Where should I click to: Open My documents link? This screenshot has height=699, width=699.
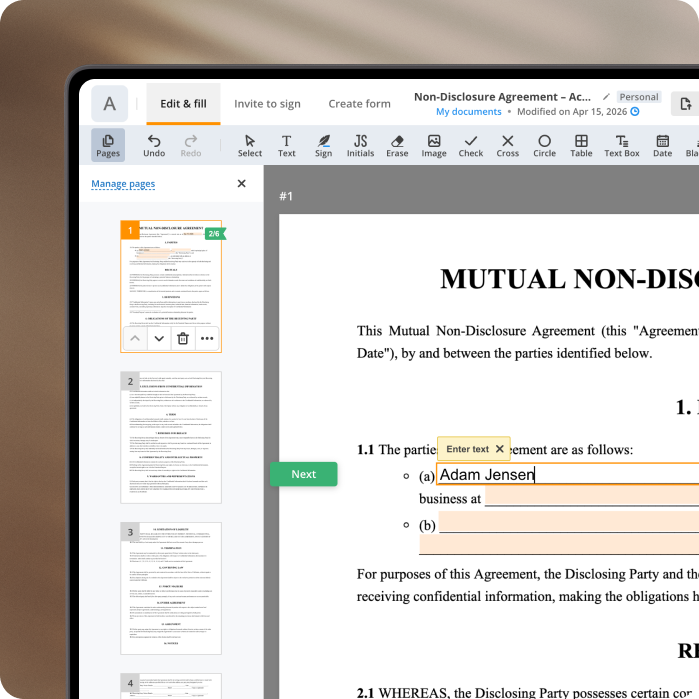point(469,111)
